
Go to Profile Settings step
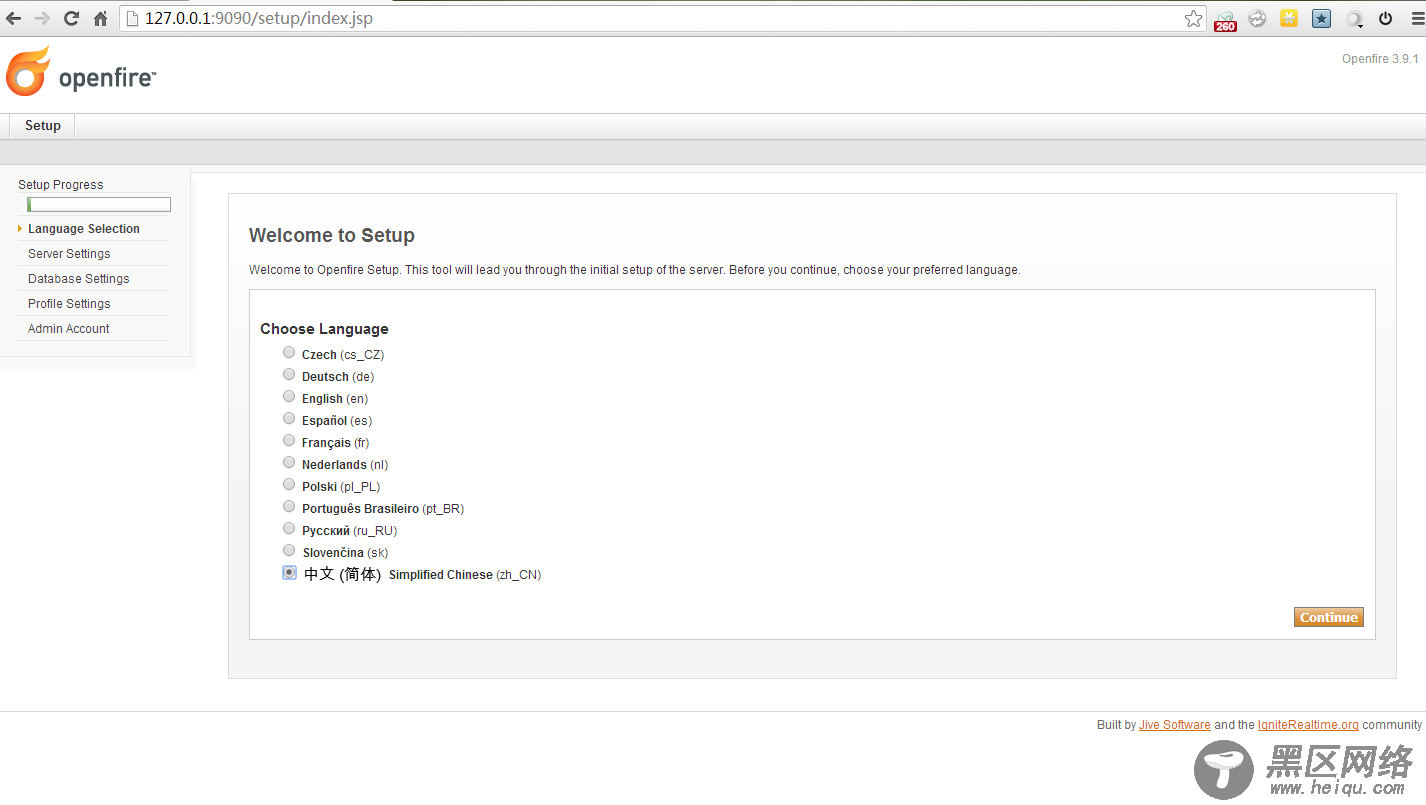tap(69, 304)
